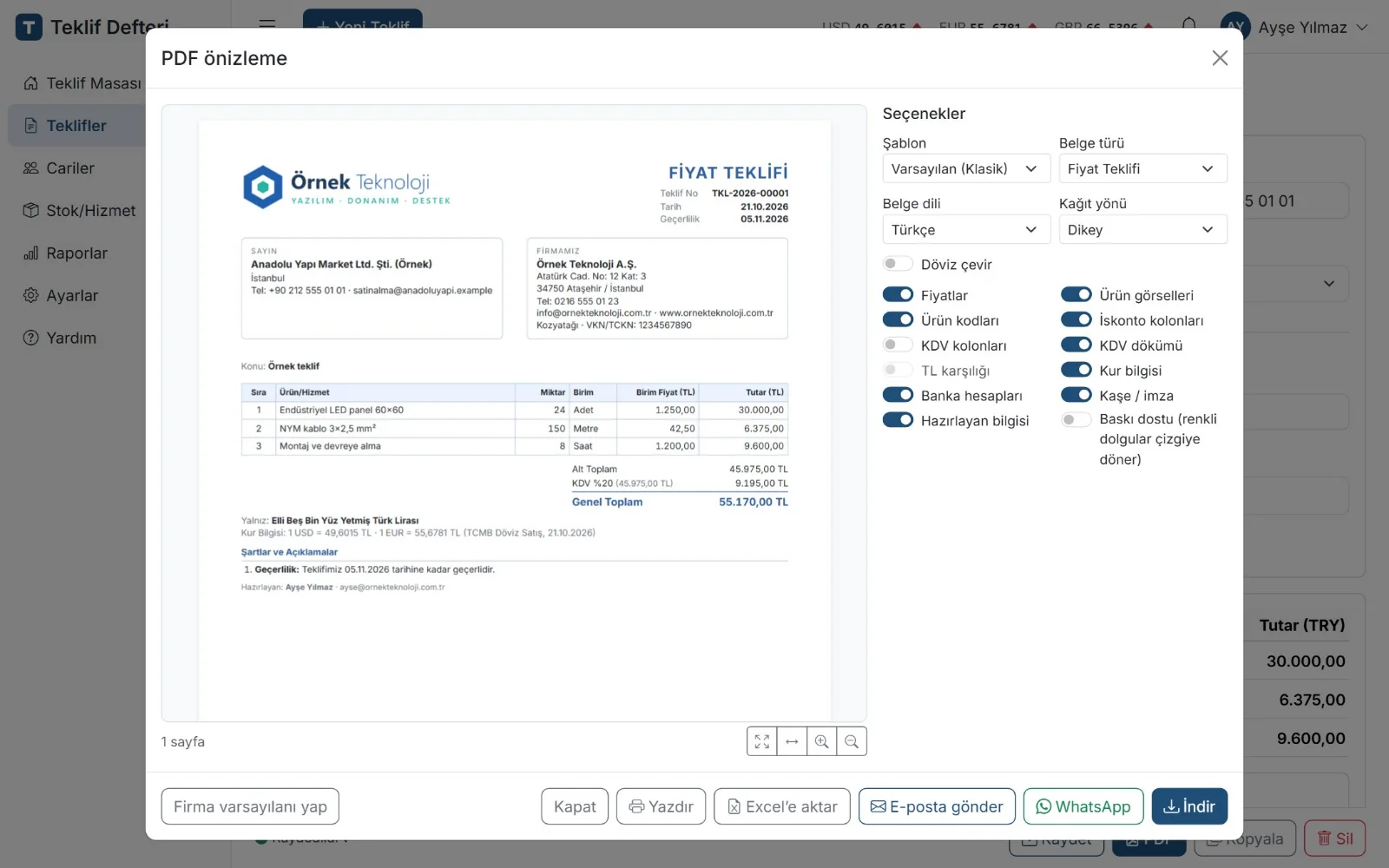This screenshot has height=868, width=1389.
Task: Export with Excel'e aktar button
Action: pos(782,806)
